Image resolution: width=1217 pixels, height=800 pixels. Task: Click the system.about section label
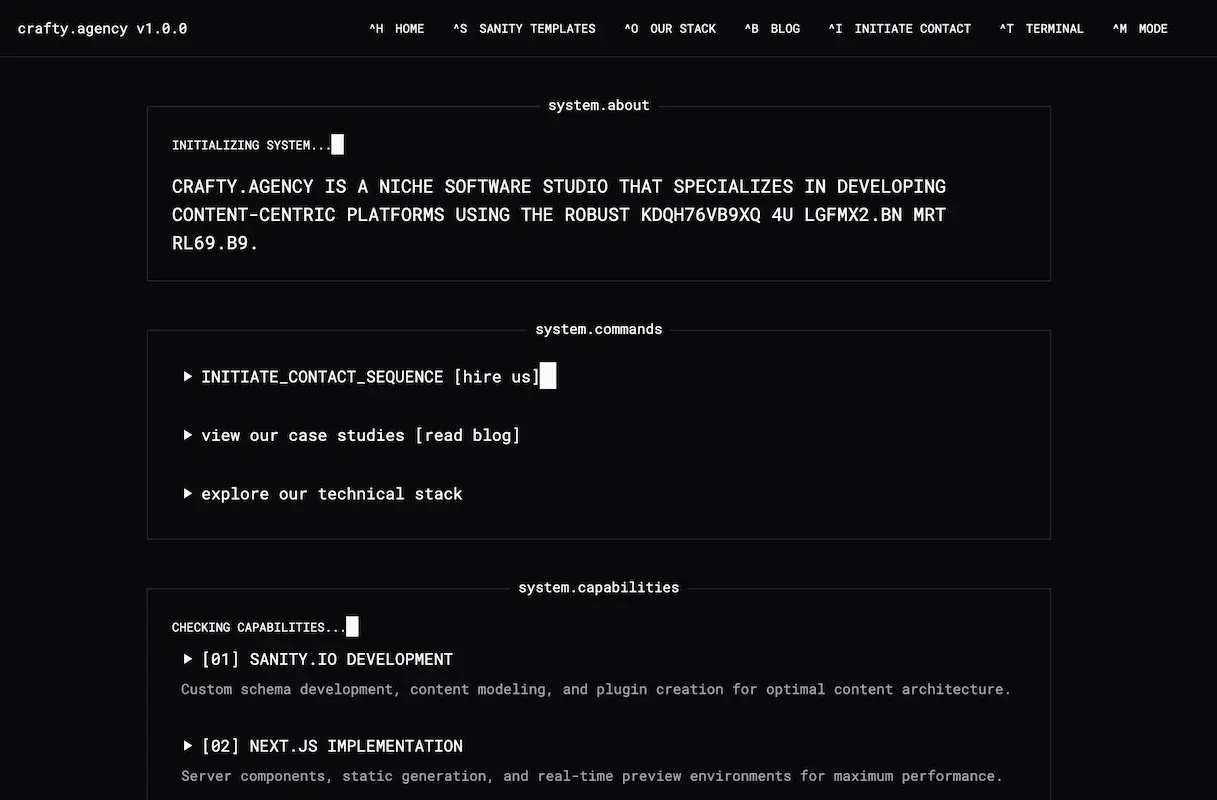coord(599,105)
